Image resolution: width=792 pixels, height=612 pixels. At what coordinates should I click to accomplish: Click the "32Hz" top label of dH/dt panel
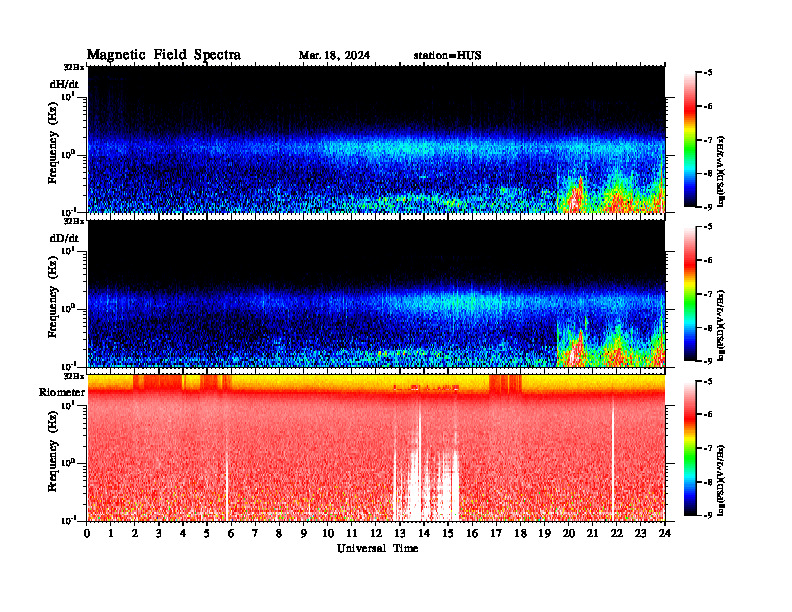point(74,67)
